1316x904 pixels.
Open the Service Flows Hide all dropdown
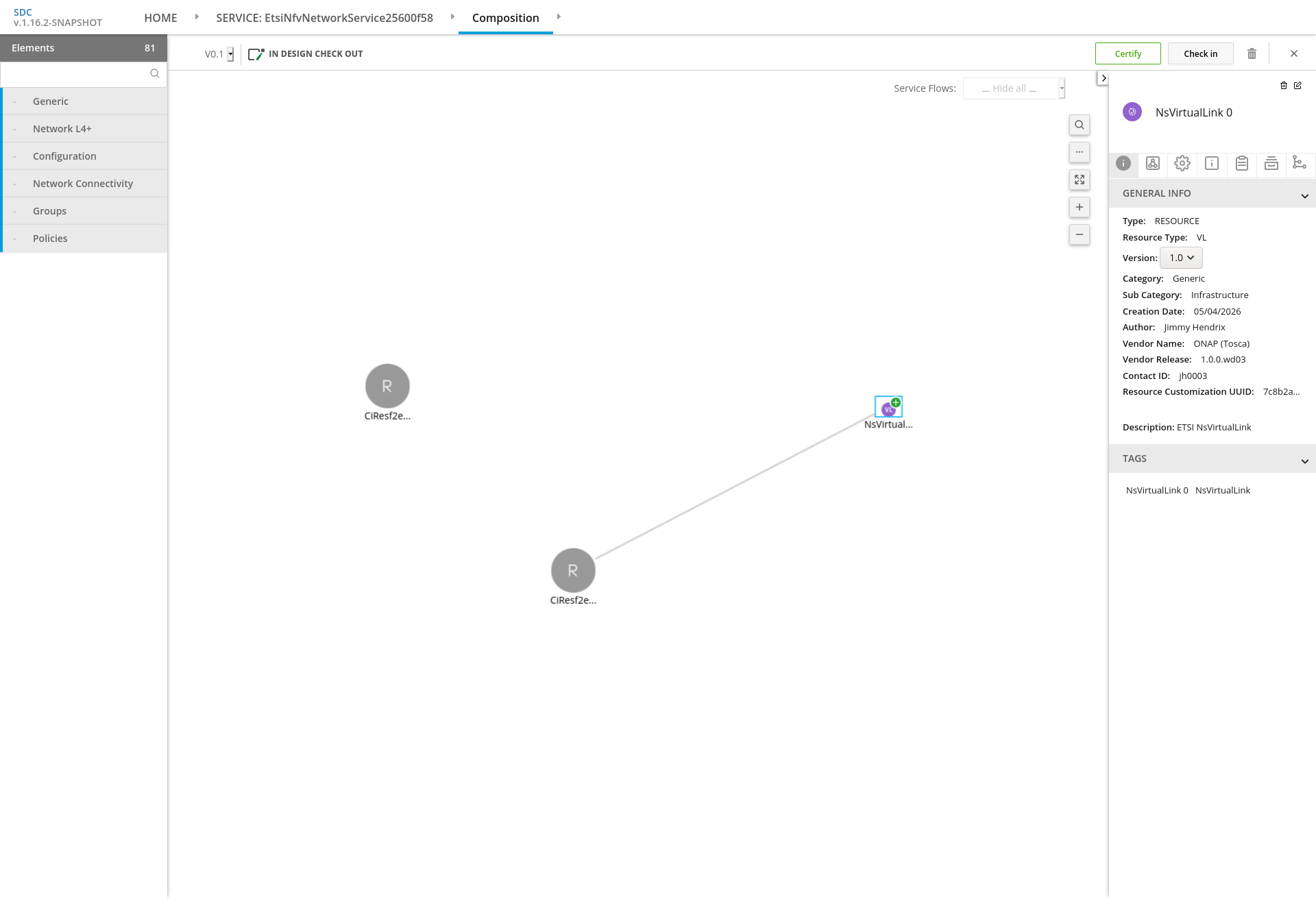point(1014,88)
